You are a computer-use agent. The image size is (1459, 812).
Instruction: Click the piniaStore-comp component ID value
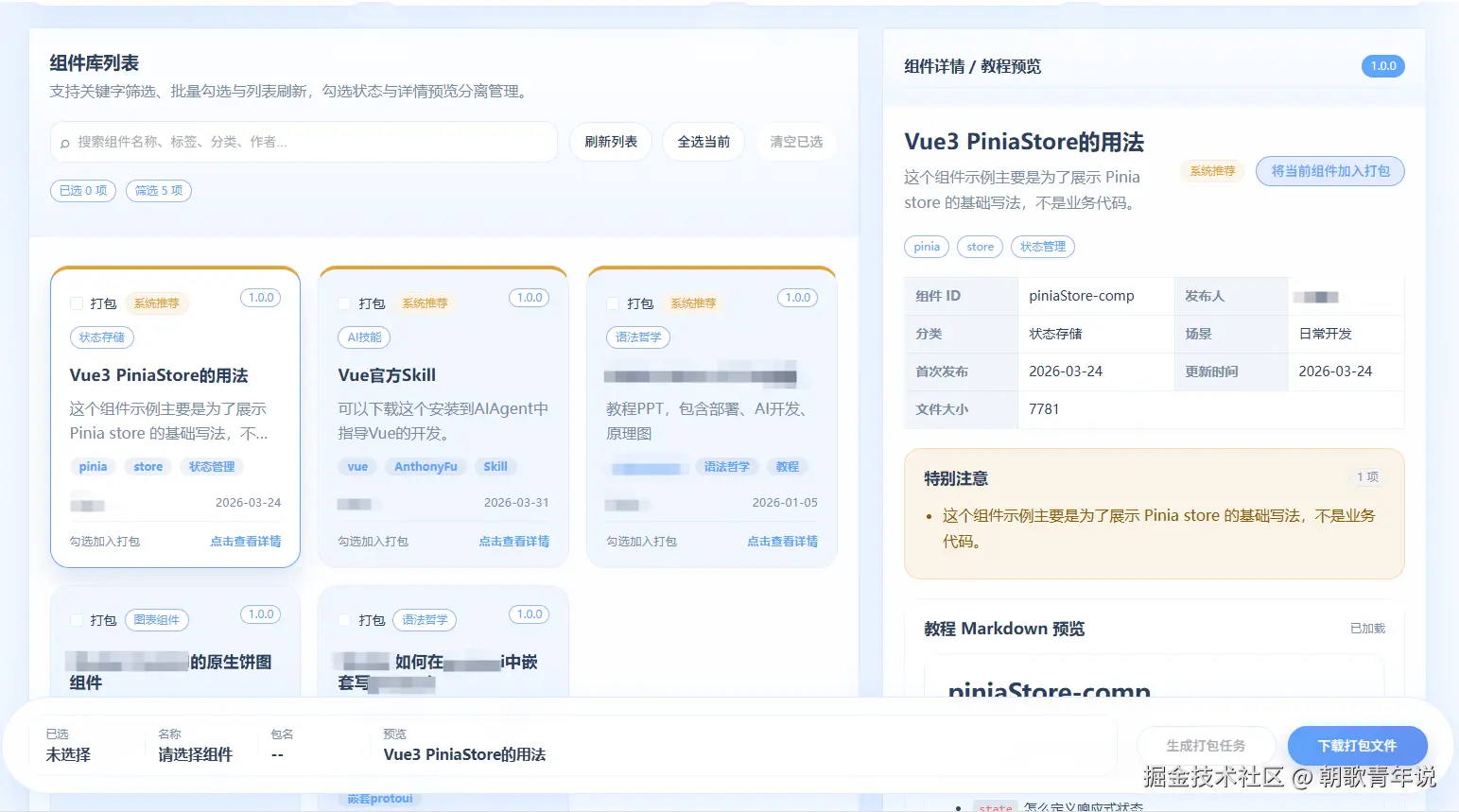(1082, 296)
